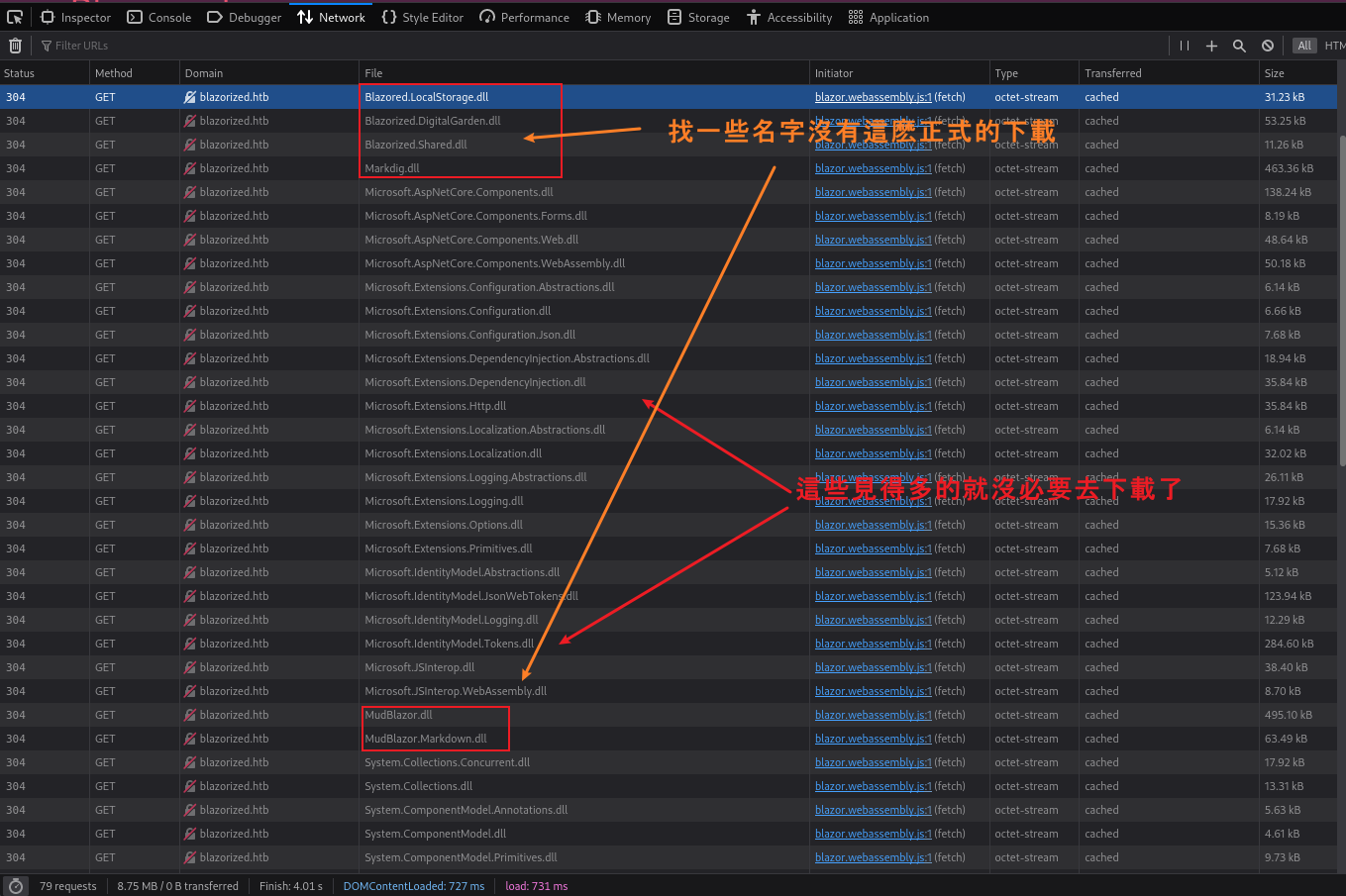Select the Microsoft.Extensions.Http.dll request

[x=669, y=406]
